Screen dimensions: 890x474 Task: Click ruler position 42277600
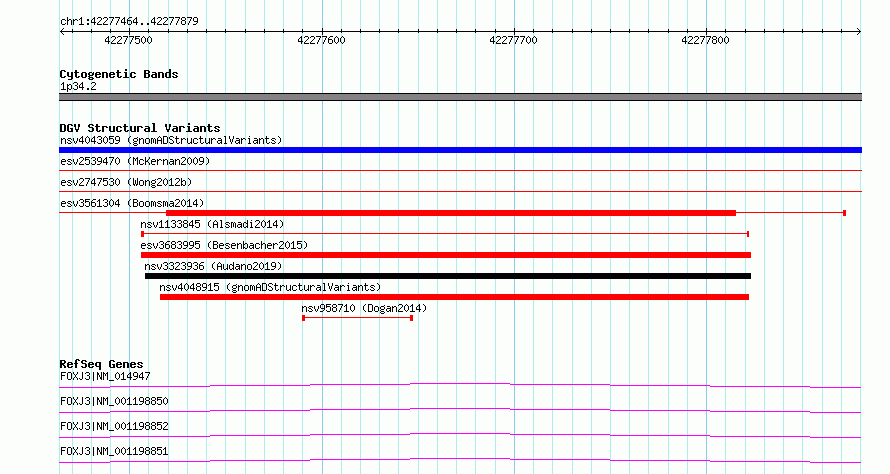321,40
